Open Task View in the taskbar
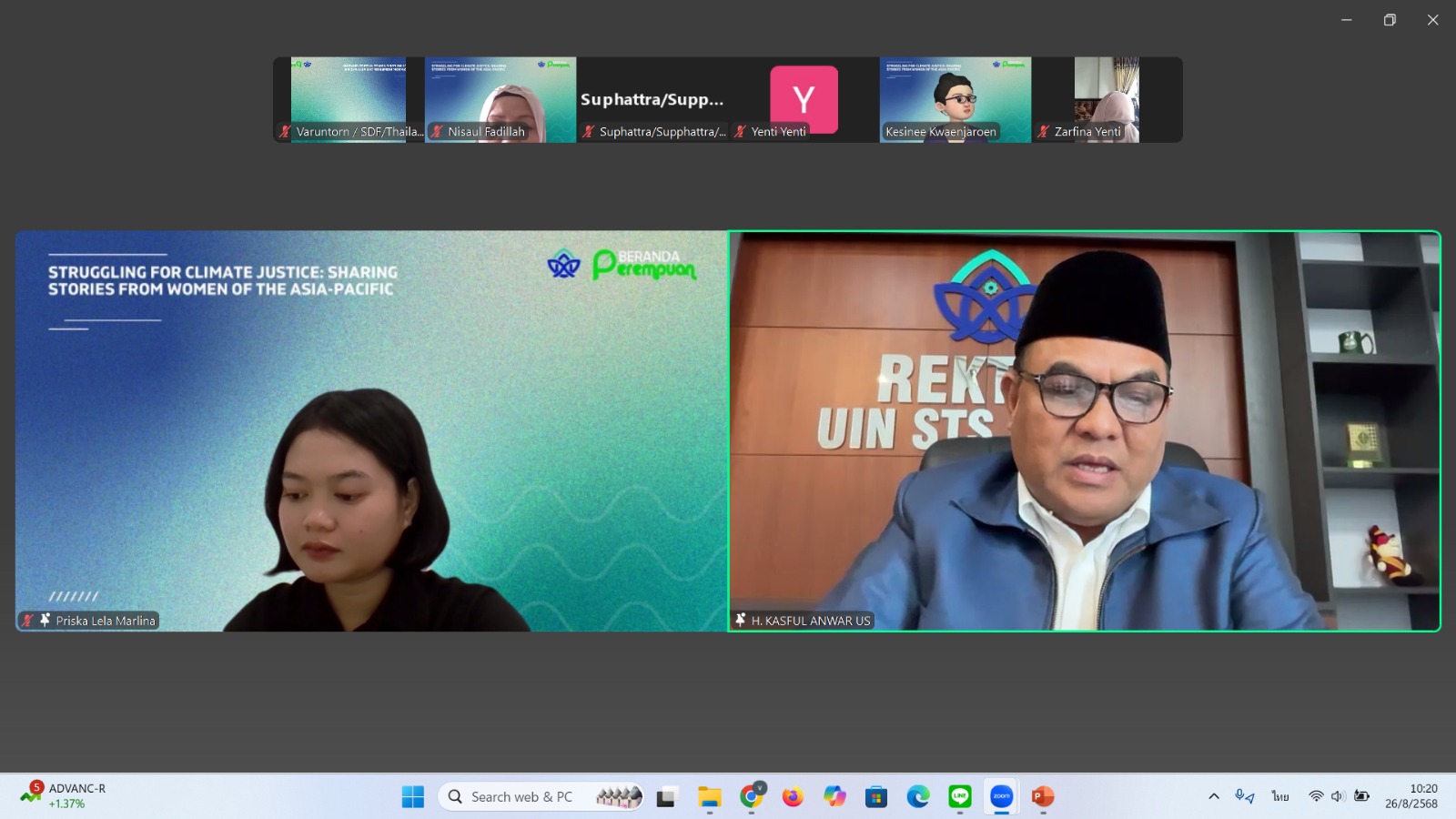The height and width of the screenshot is (819, 1456). tap(667, 797)
